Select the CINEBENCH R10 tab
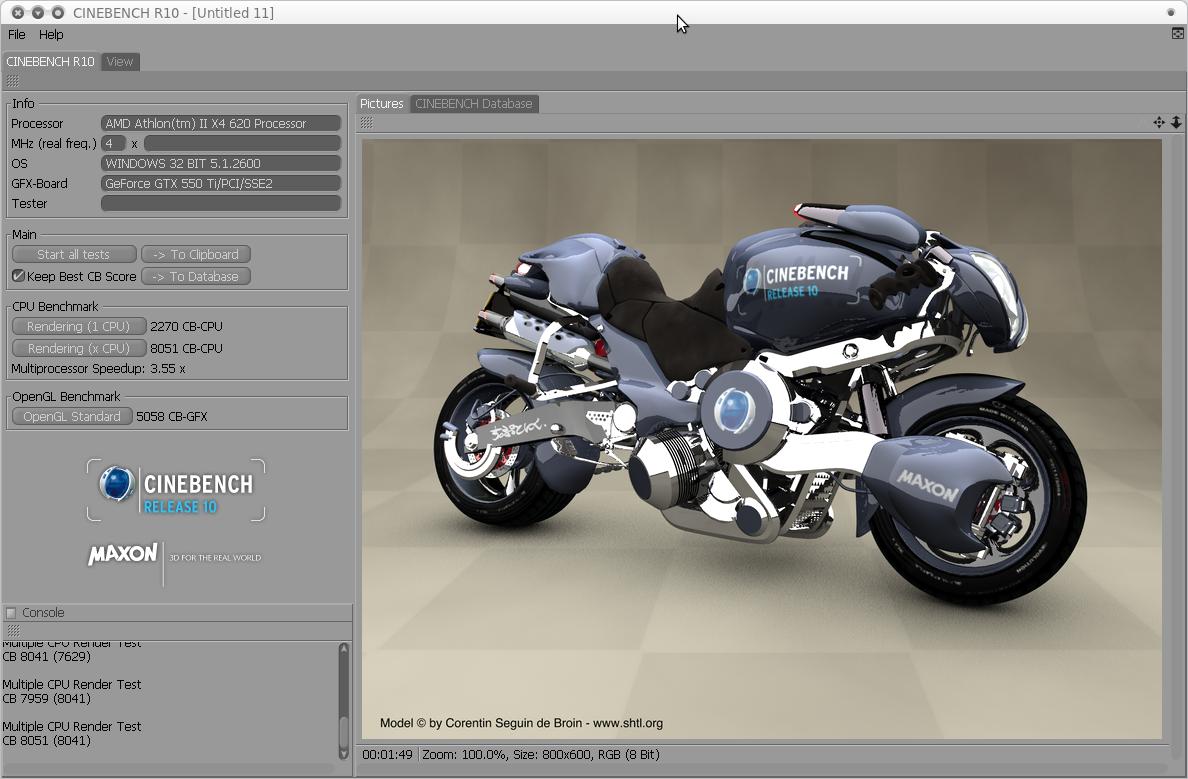1188x779 pixels. coord(51,61)
